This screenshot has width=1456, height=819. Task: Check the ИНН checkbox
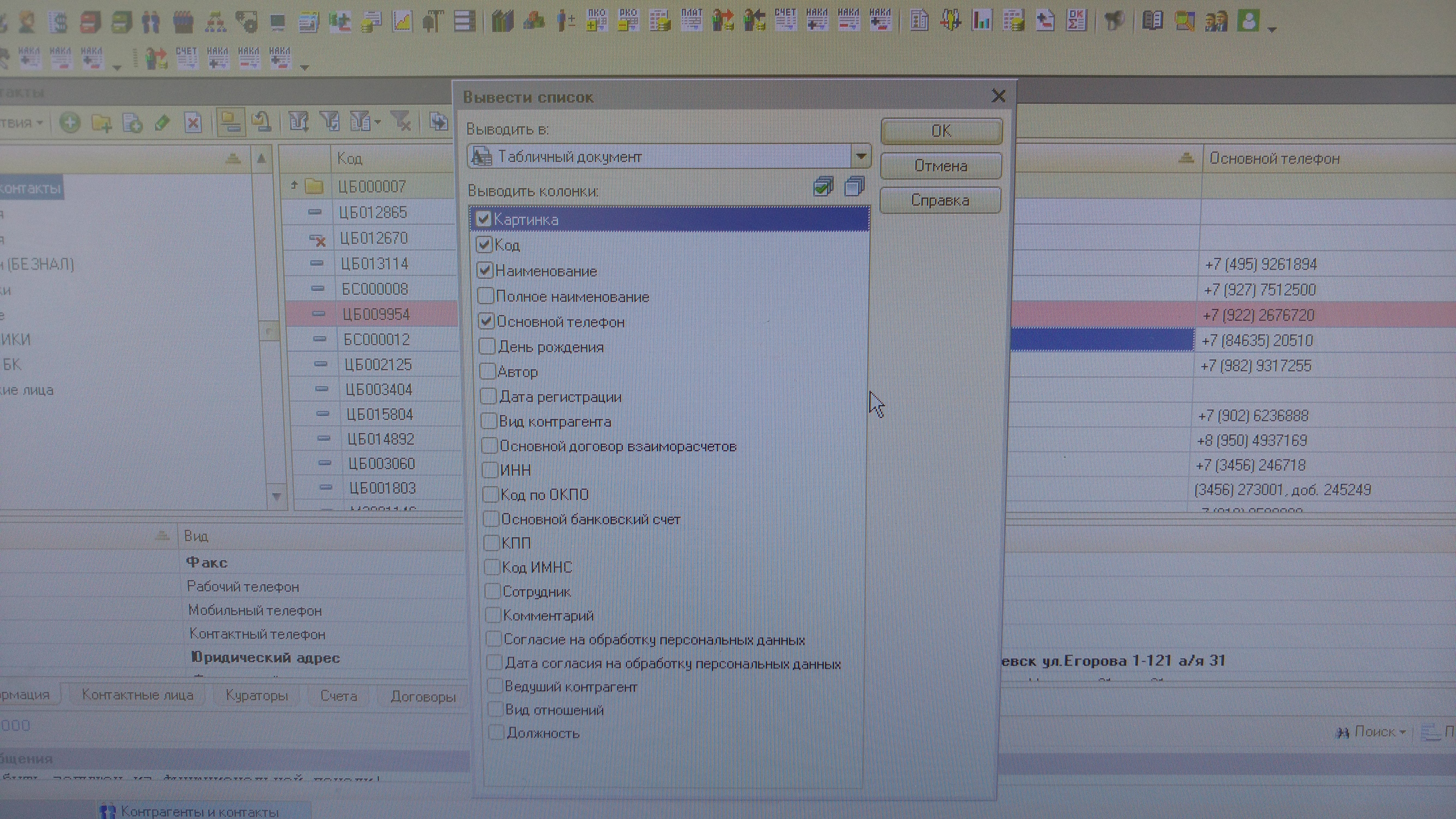[490, 470]
